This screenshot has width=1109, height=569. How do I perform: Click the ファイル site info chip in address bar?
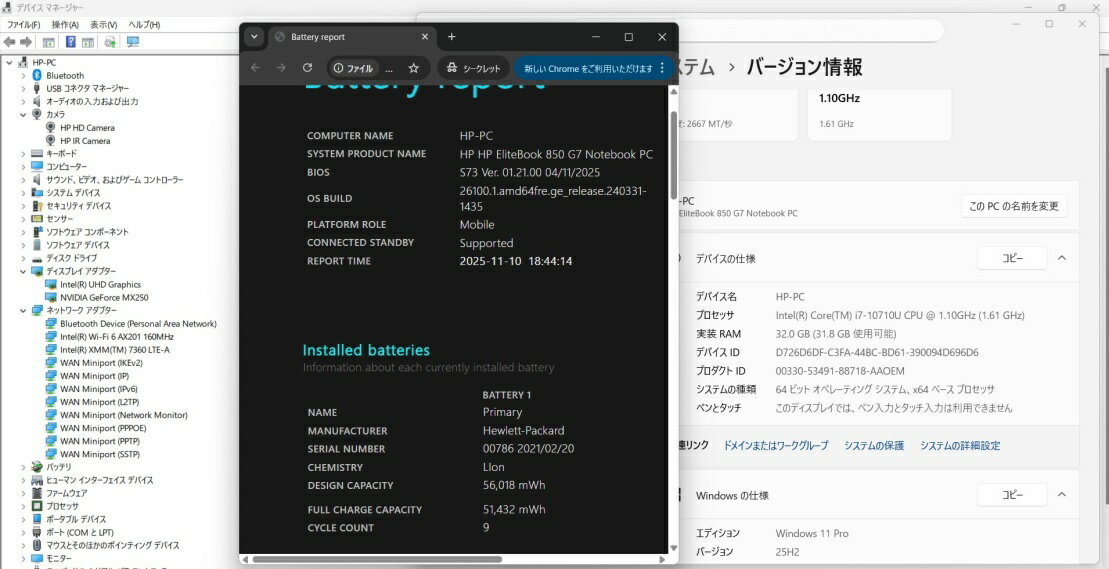(352, 68)
